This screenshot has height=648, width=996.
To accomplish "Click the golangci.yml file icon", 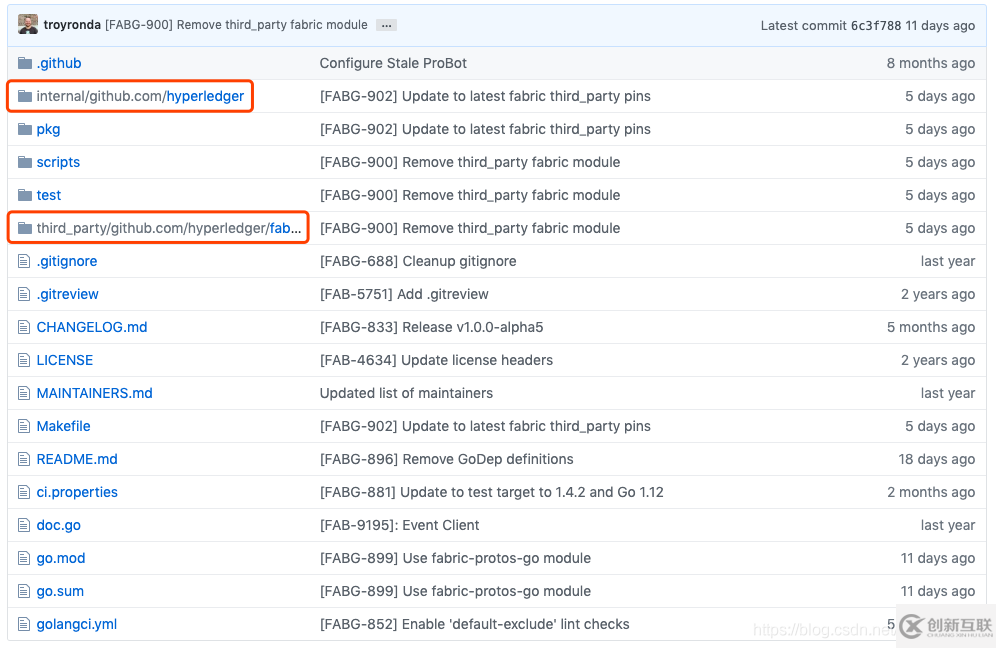I will click(24, 624).
